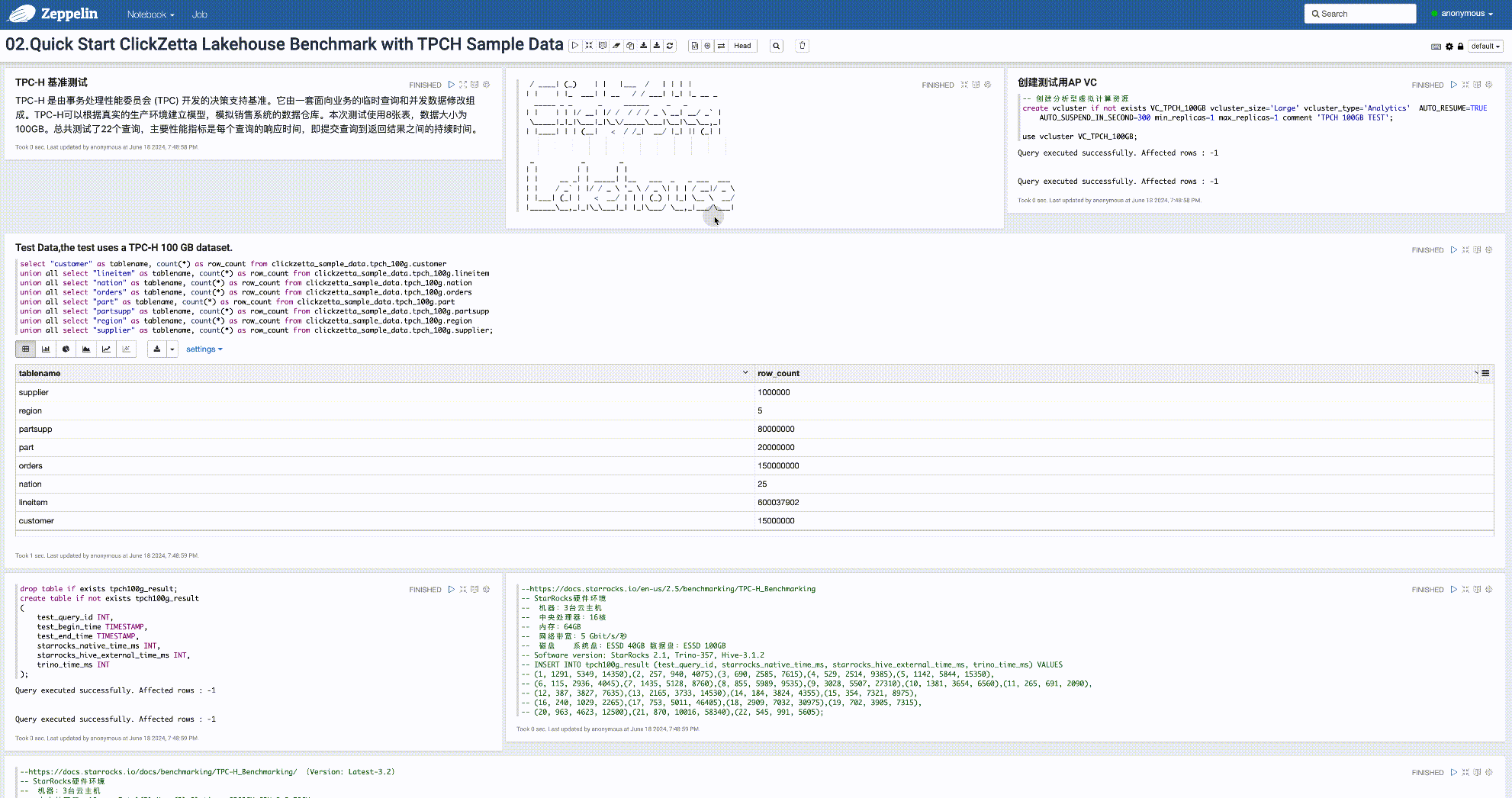Open the Job menu item
The height and width of the screenshot is (798, 1512).
click(199, 14)
